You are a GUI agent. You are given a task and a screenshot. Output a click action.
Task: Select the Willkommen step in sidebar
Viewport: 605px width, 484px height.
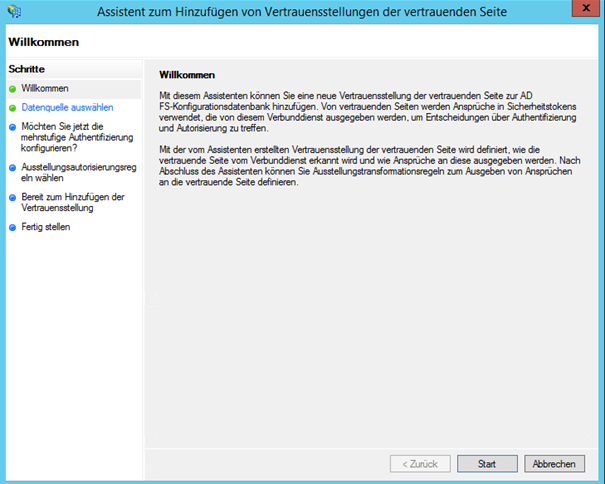pyautogui.click(x=45, y=88)
